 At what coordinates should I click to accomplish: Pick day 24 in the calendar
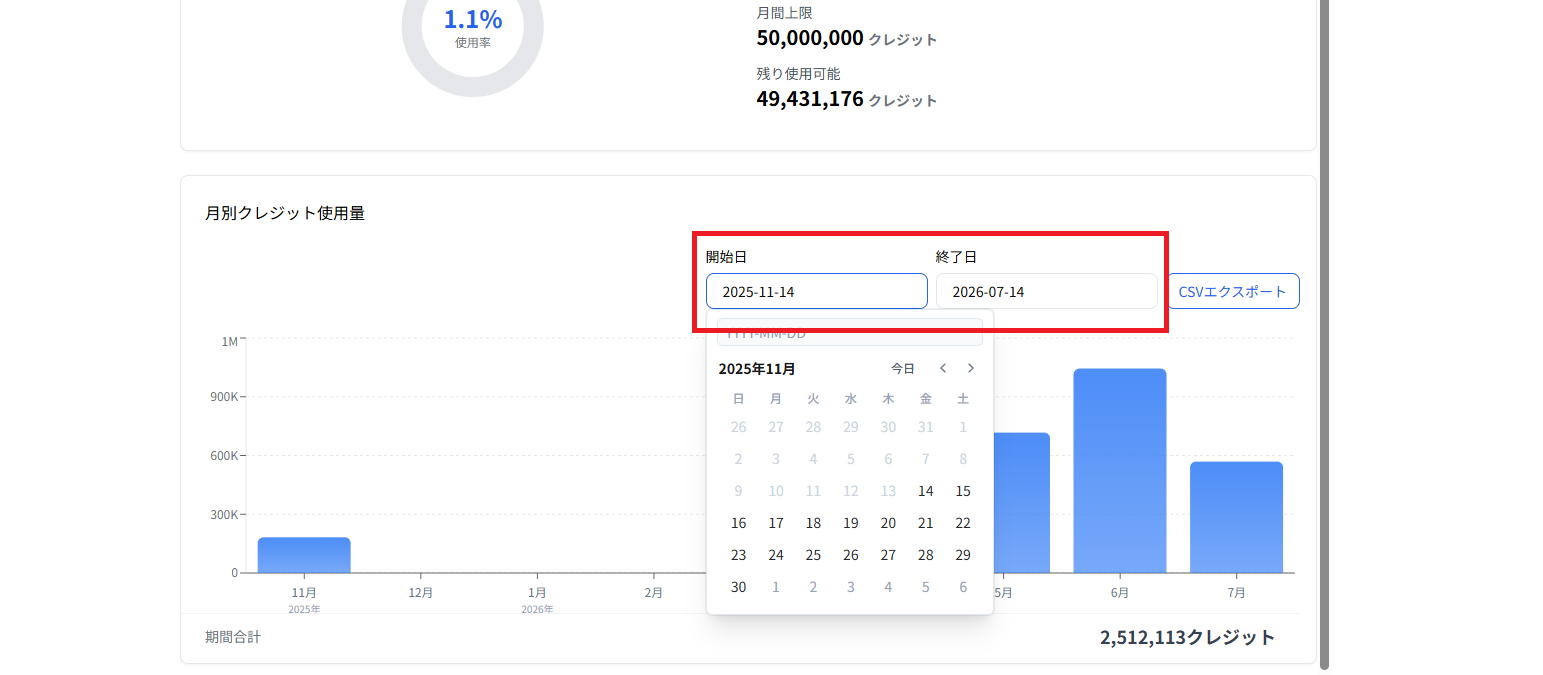776,555
